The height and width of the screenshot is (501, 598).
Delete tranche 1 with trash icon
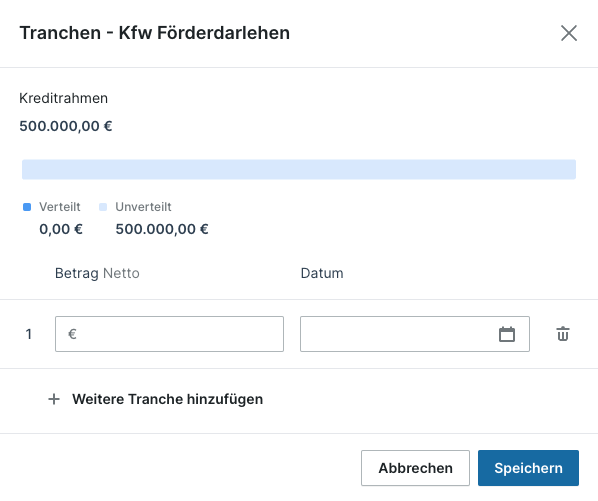[x=563, y=334]
